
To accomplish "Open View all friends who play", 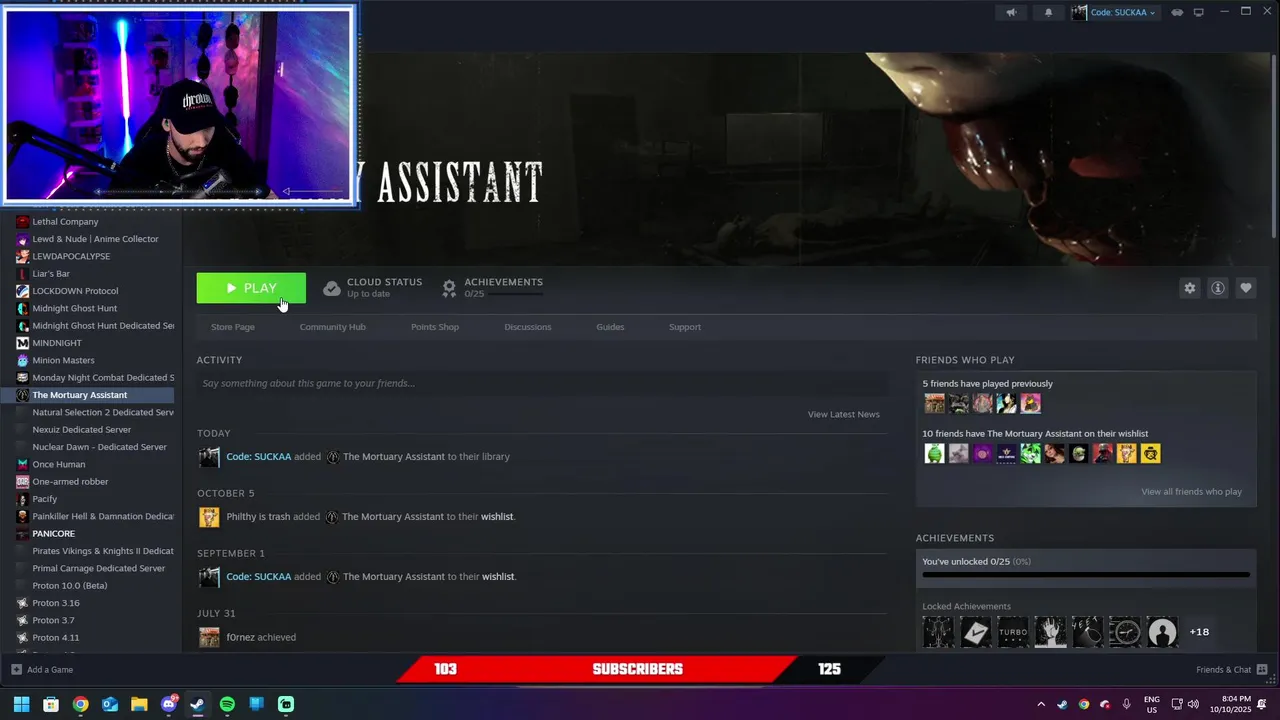I will 1191,492.
